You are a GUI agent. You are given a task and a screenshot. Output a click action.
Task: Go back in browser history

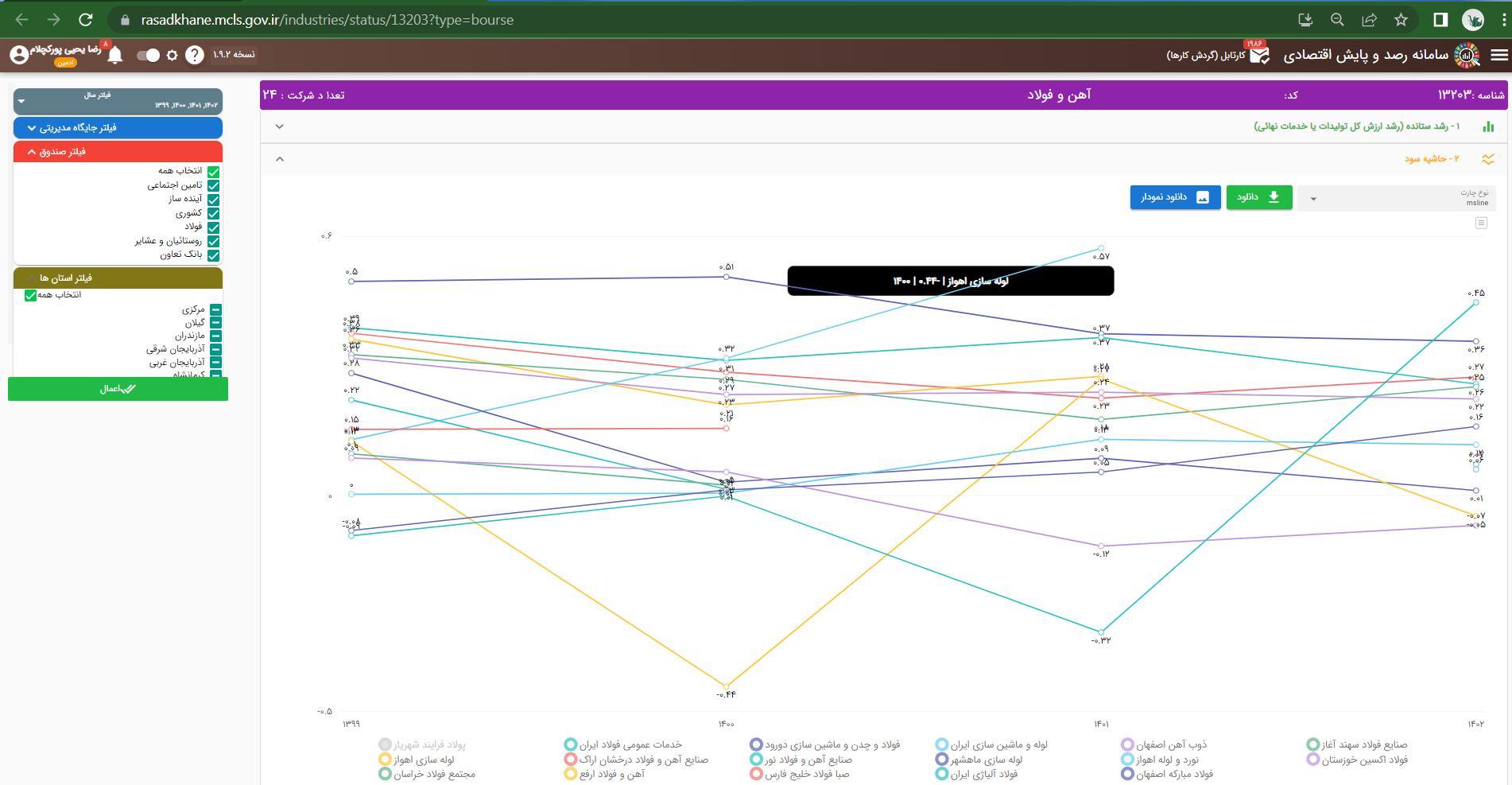coord(22,20)
